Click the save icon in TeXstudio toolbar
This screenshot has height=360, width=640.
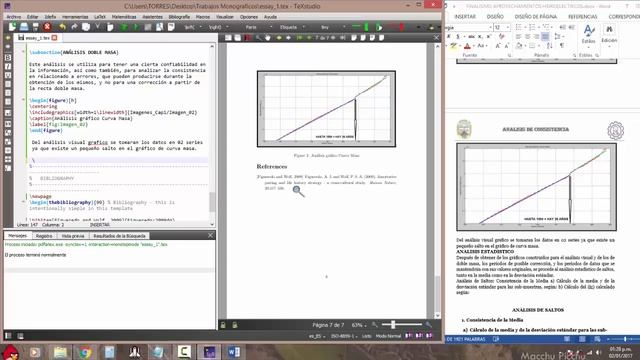36,27
